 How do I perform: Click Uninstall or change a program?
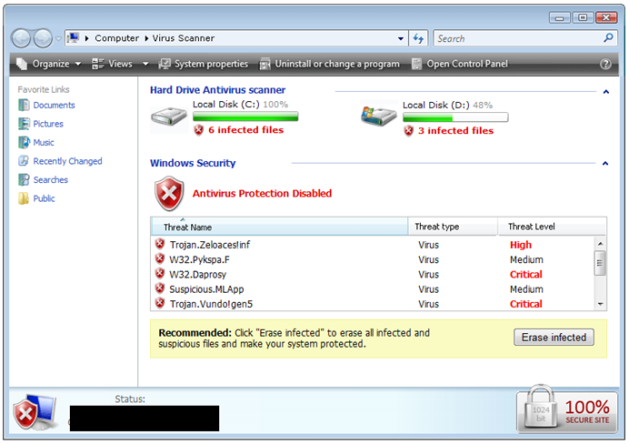click(330, 64)
